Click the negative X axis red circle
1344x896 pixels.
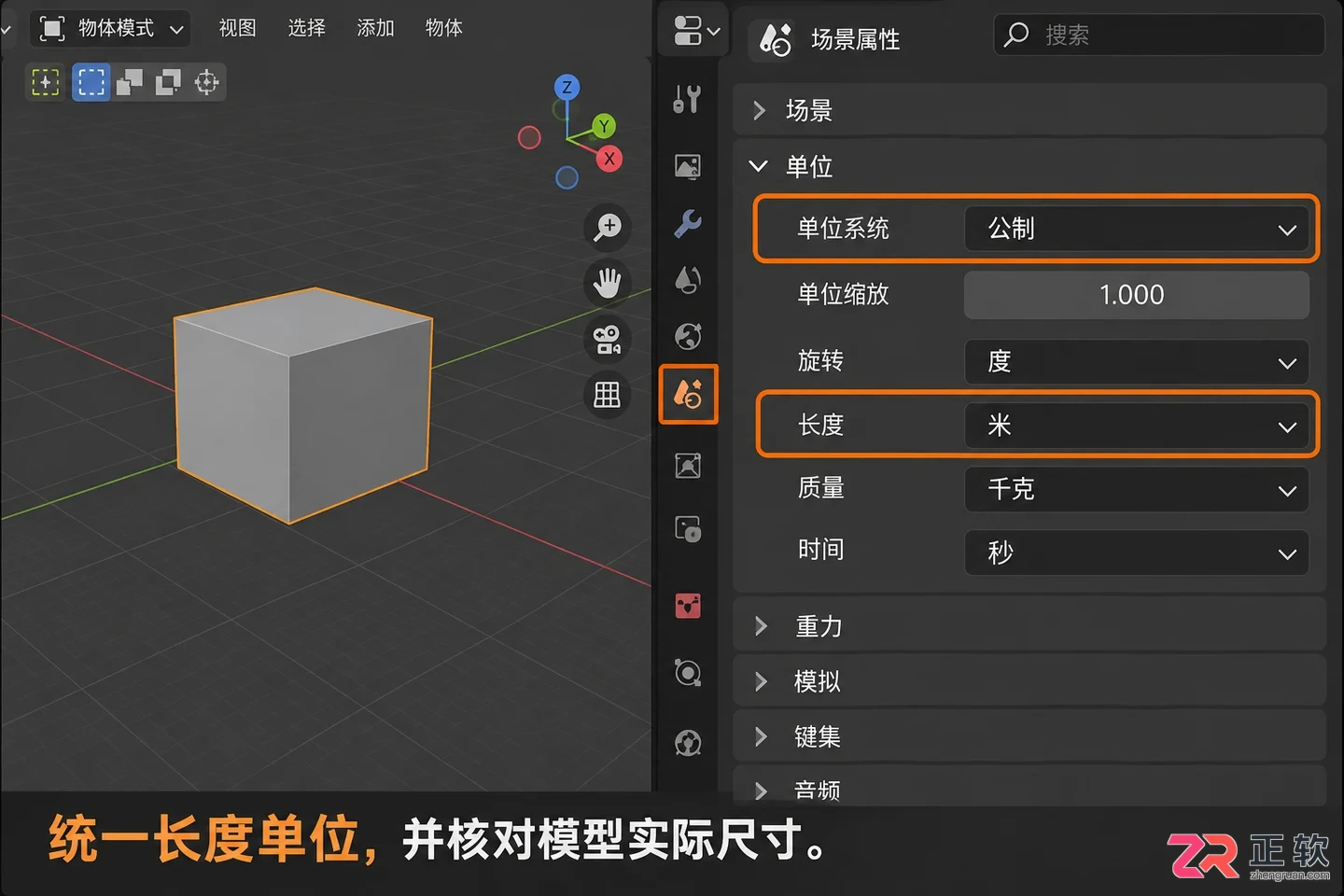[x=529, y=138]
